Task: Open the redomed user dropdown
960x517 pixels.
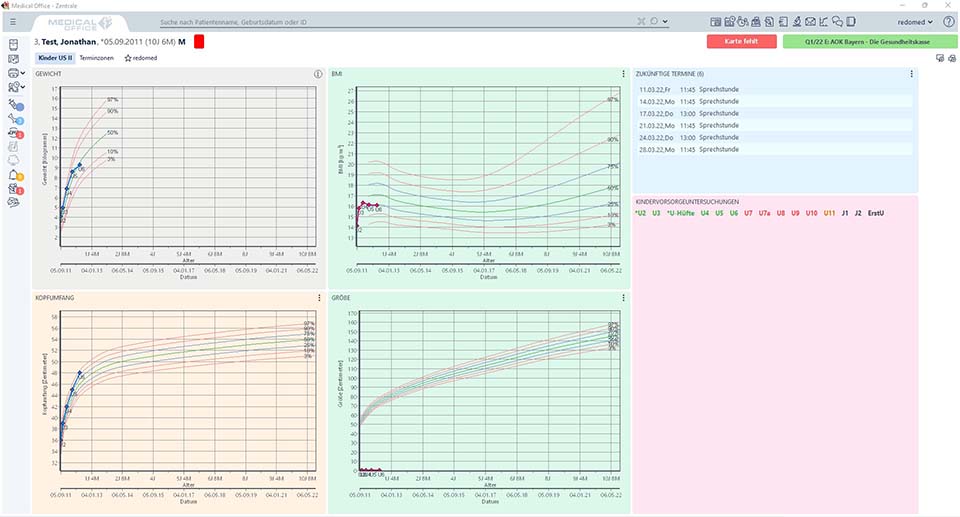Action: click(x=915, y=22)
